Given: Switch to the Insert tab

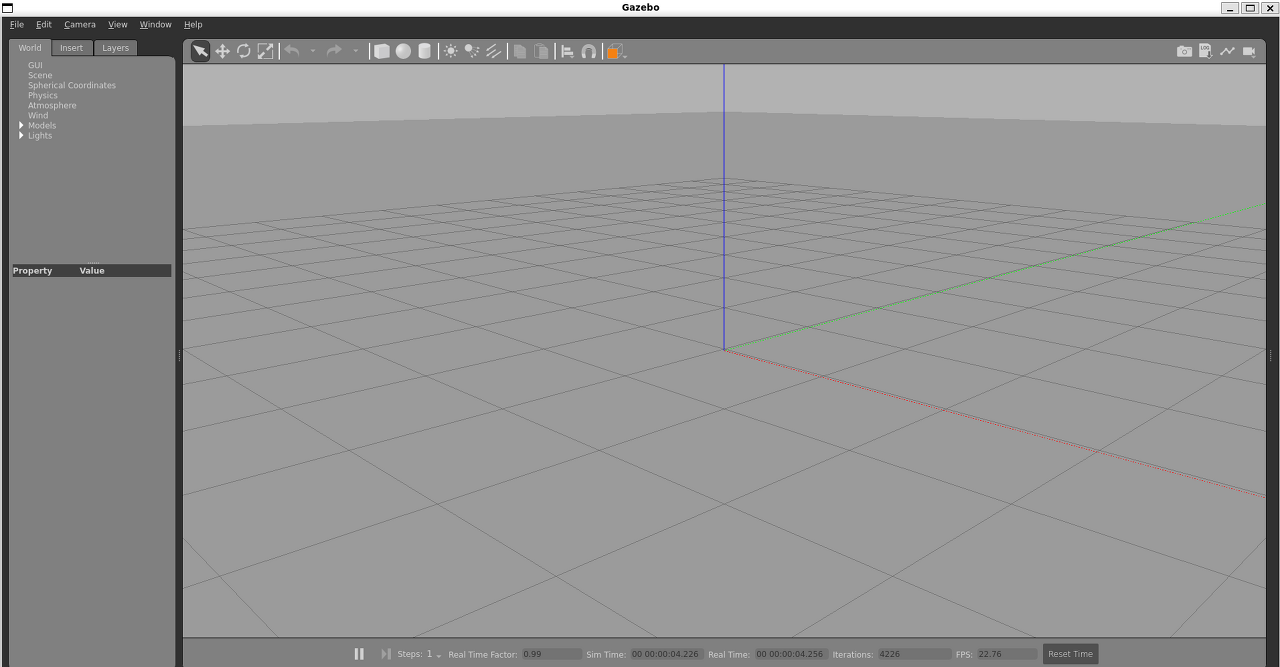Looking at the screenshot, I should (71, 48).
